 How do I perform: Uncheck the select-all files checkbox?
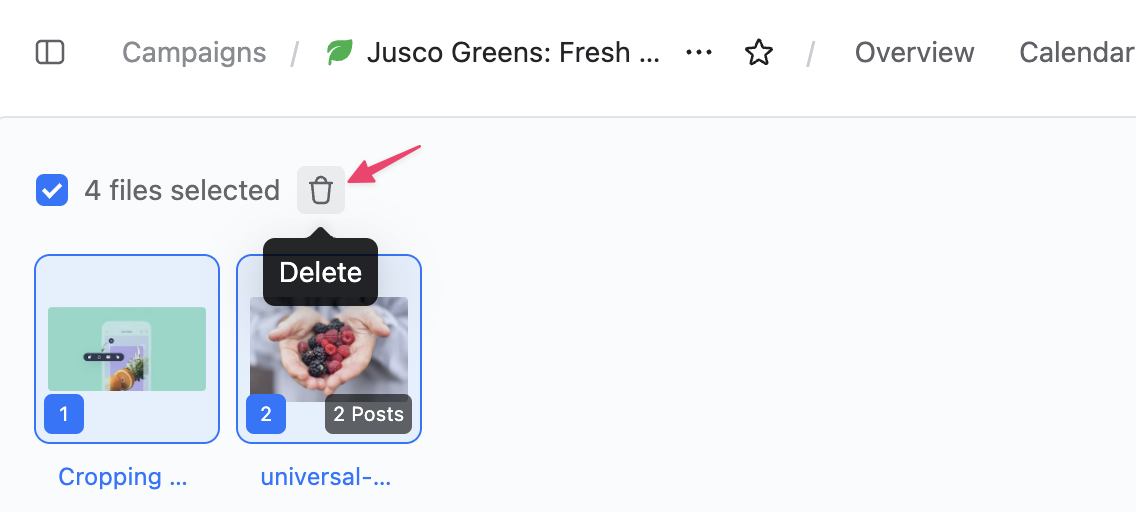[52, 190]
